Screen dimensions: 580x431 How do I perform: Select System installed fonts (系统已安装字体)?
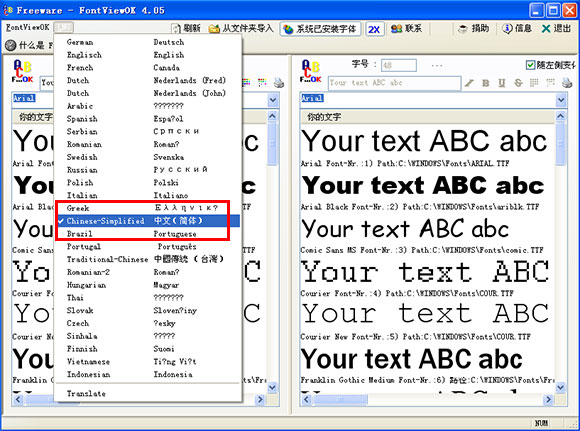[x=320, y=29]
